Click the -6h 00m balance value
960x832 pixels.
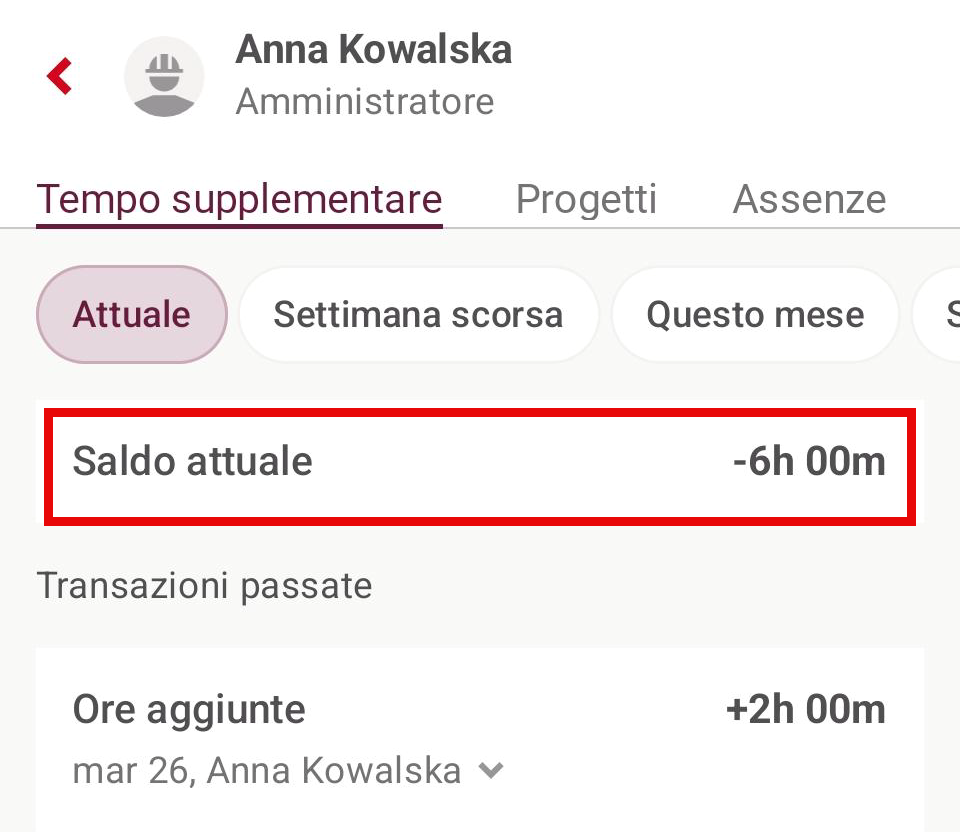tap(808, 462)
